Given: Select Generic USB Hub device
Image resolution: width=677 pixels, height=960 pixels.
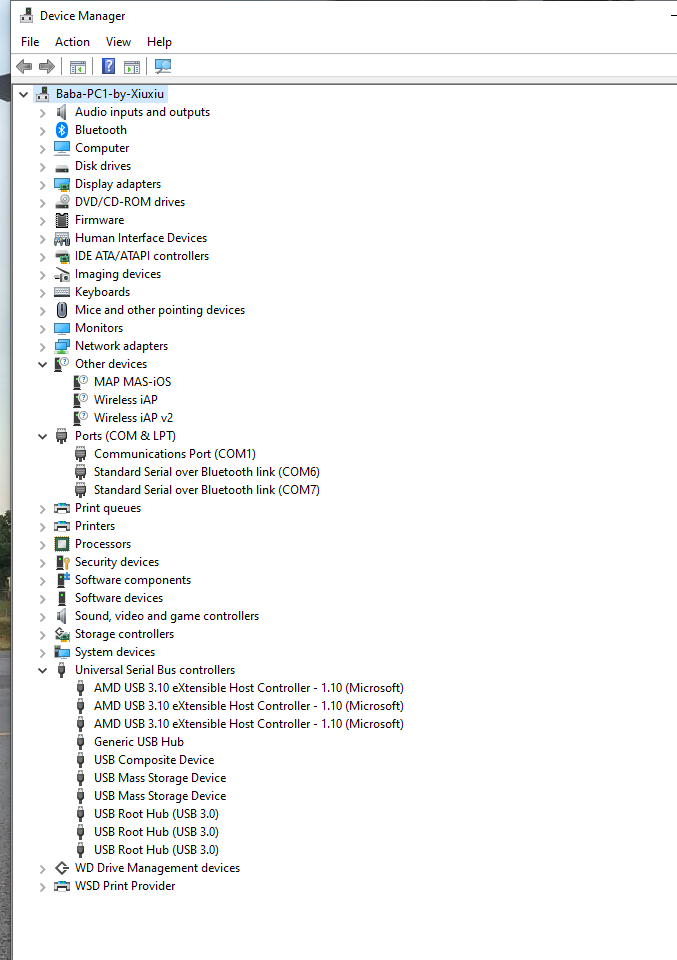Looking at the screenshot, I should click(x=139, y=742).
